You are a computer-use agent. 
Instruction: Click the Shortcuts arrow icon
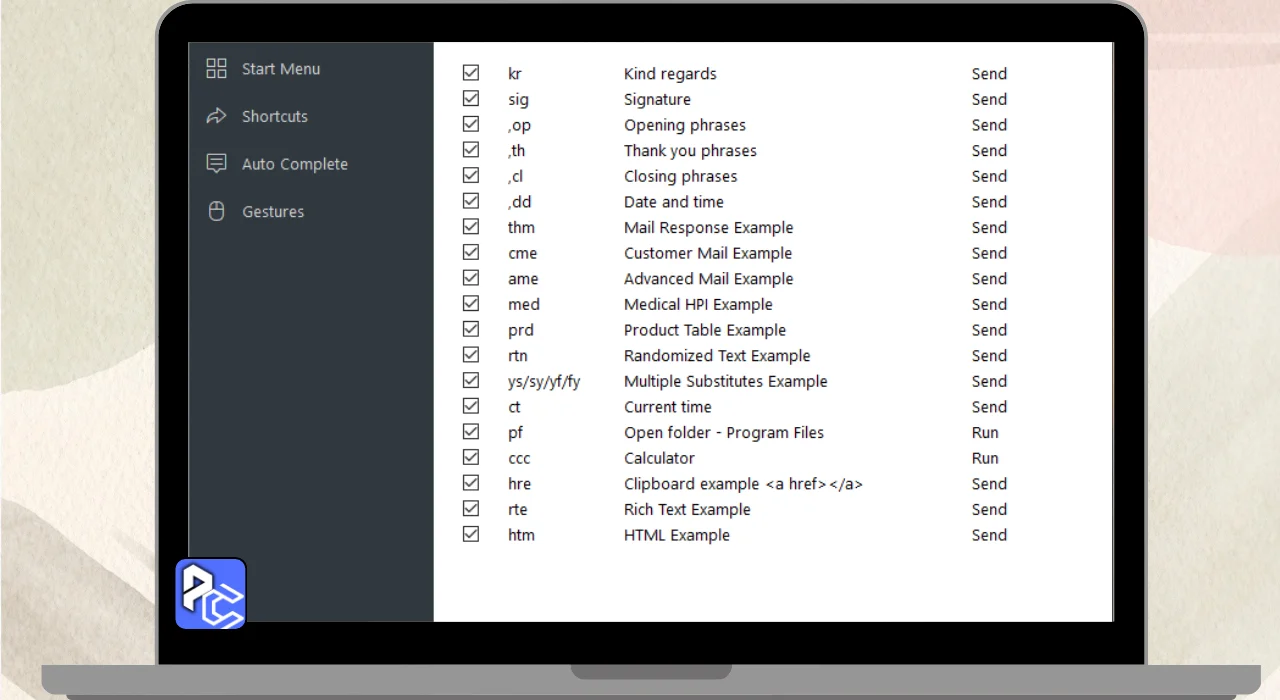tap(216, 116)
